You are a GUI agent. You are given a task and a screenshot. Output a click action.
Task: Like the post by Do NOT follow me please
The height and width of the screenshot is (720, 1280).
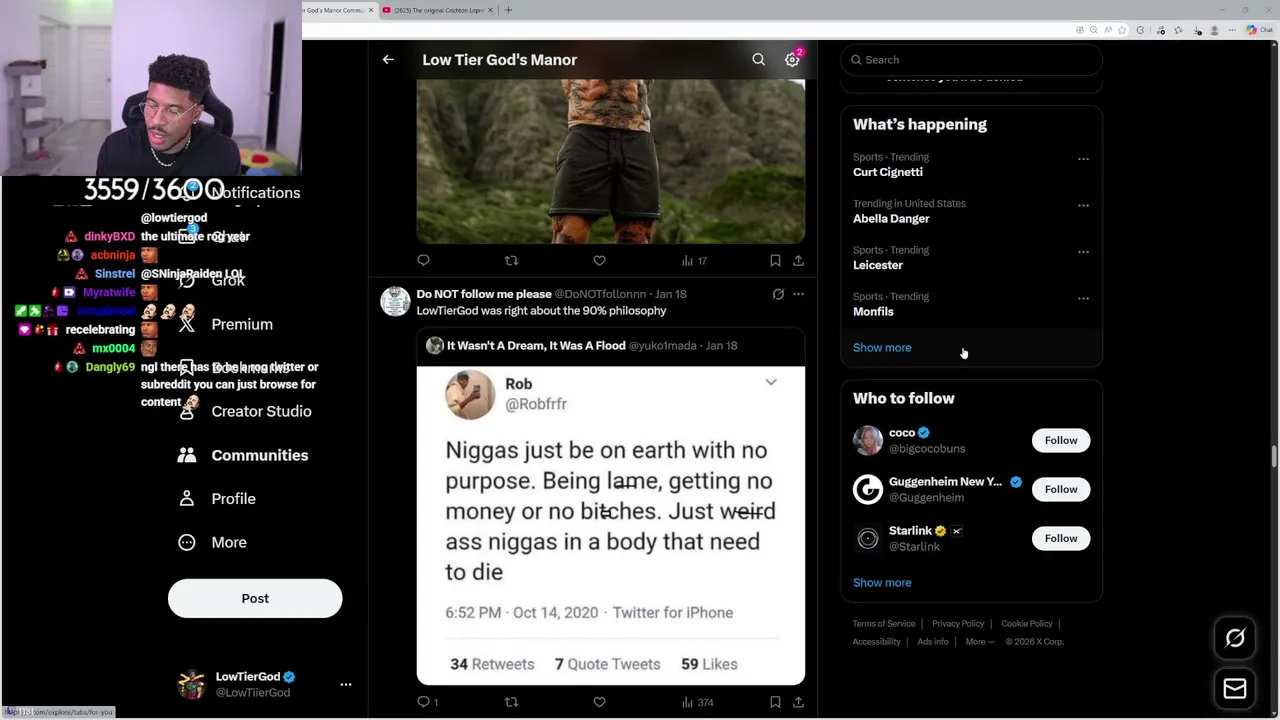599,702
